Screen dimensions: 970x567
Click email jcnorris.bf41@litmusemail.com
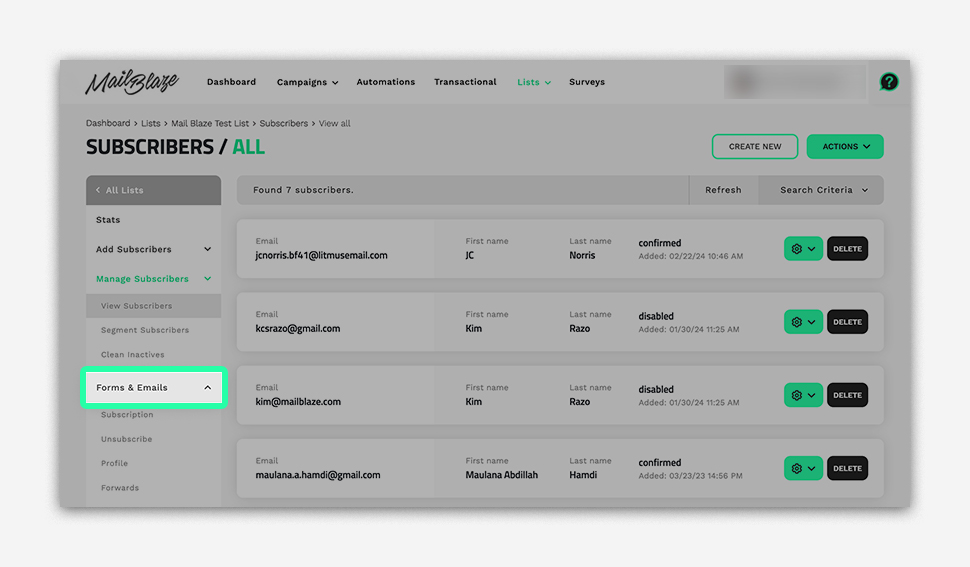coord(321,255)
